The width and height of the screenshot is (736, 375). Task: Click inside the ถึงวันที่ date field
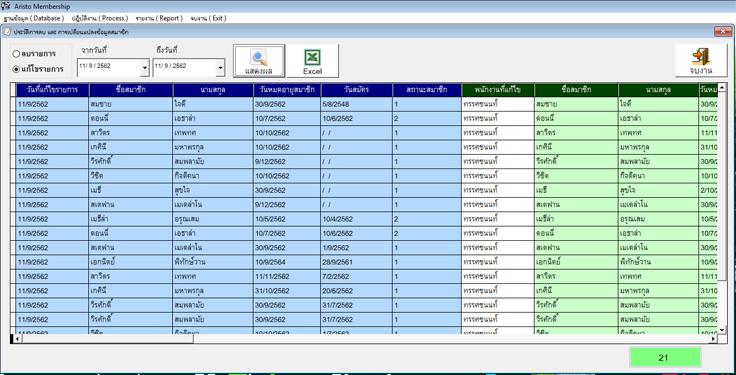tap(184, 68)
